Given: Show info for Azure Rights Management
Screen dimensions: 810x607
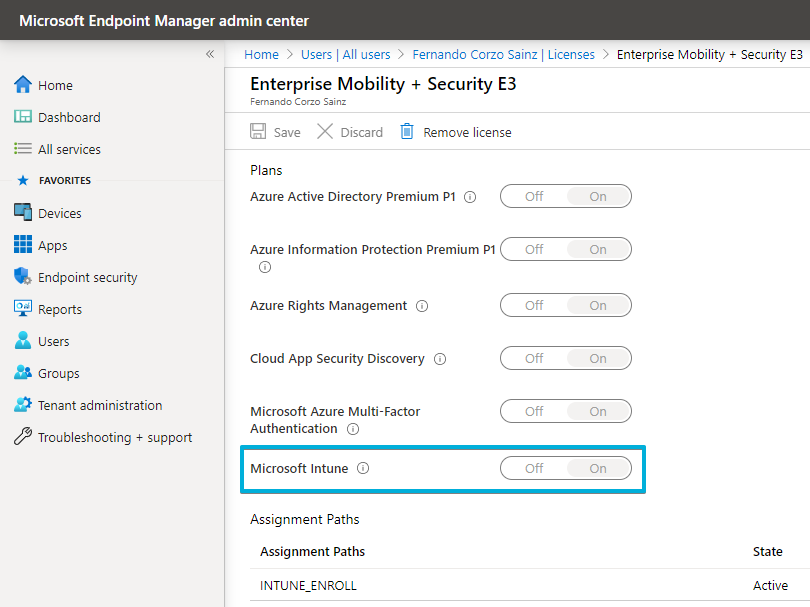Looking at the screenshot, I should [422, 306].
